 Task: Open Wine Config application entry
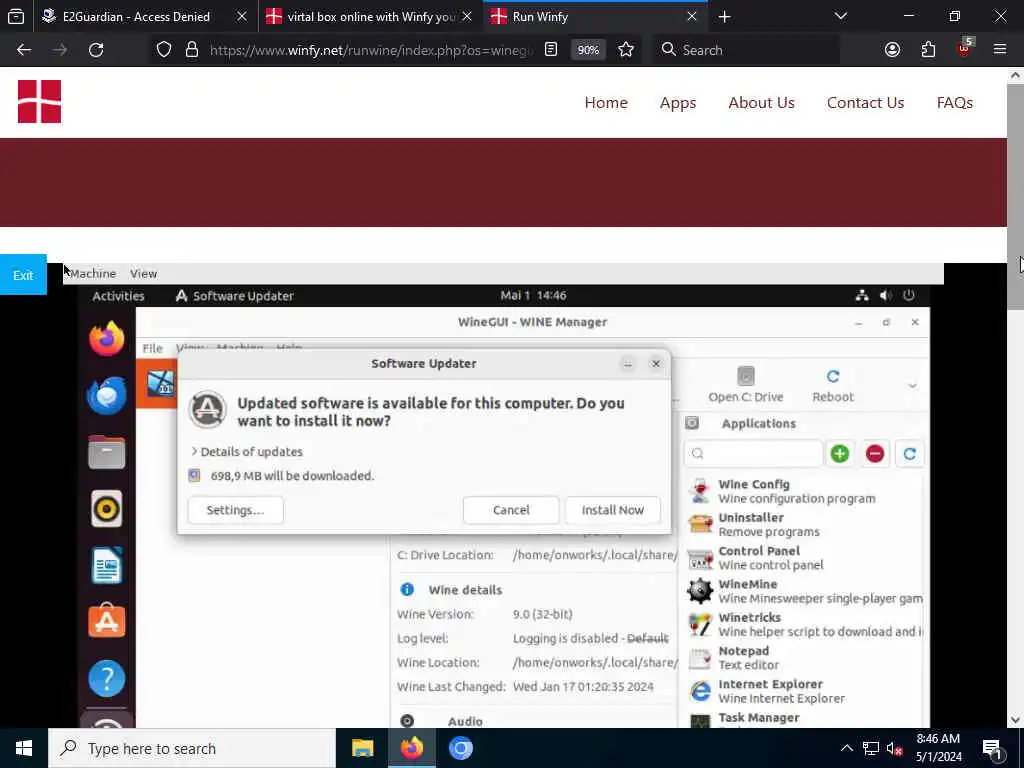[x=805, y=491]
